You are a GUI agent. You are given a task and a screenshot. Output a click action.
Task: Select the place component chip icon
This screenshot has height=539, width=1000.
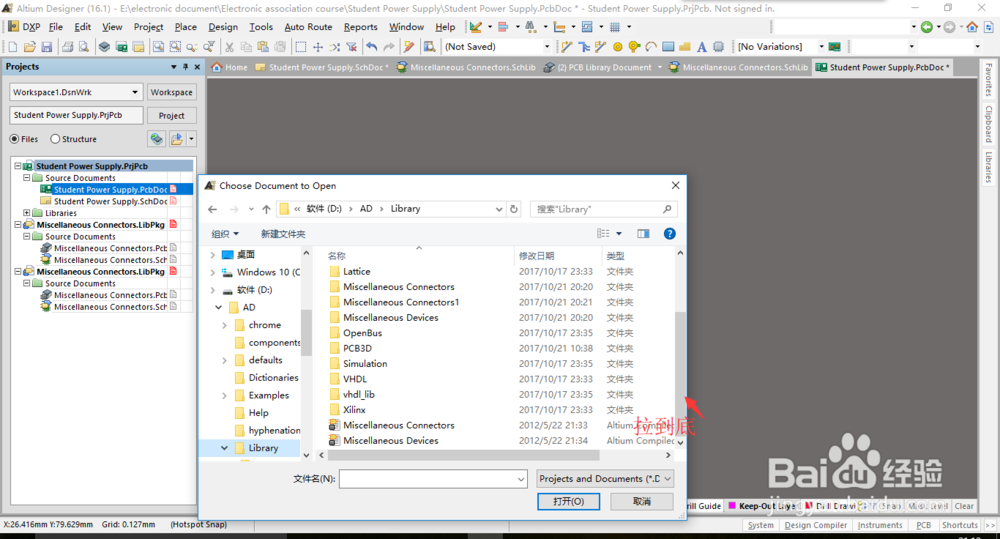click(x=718, y=47)
